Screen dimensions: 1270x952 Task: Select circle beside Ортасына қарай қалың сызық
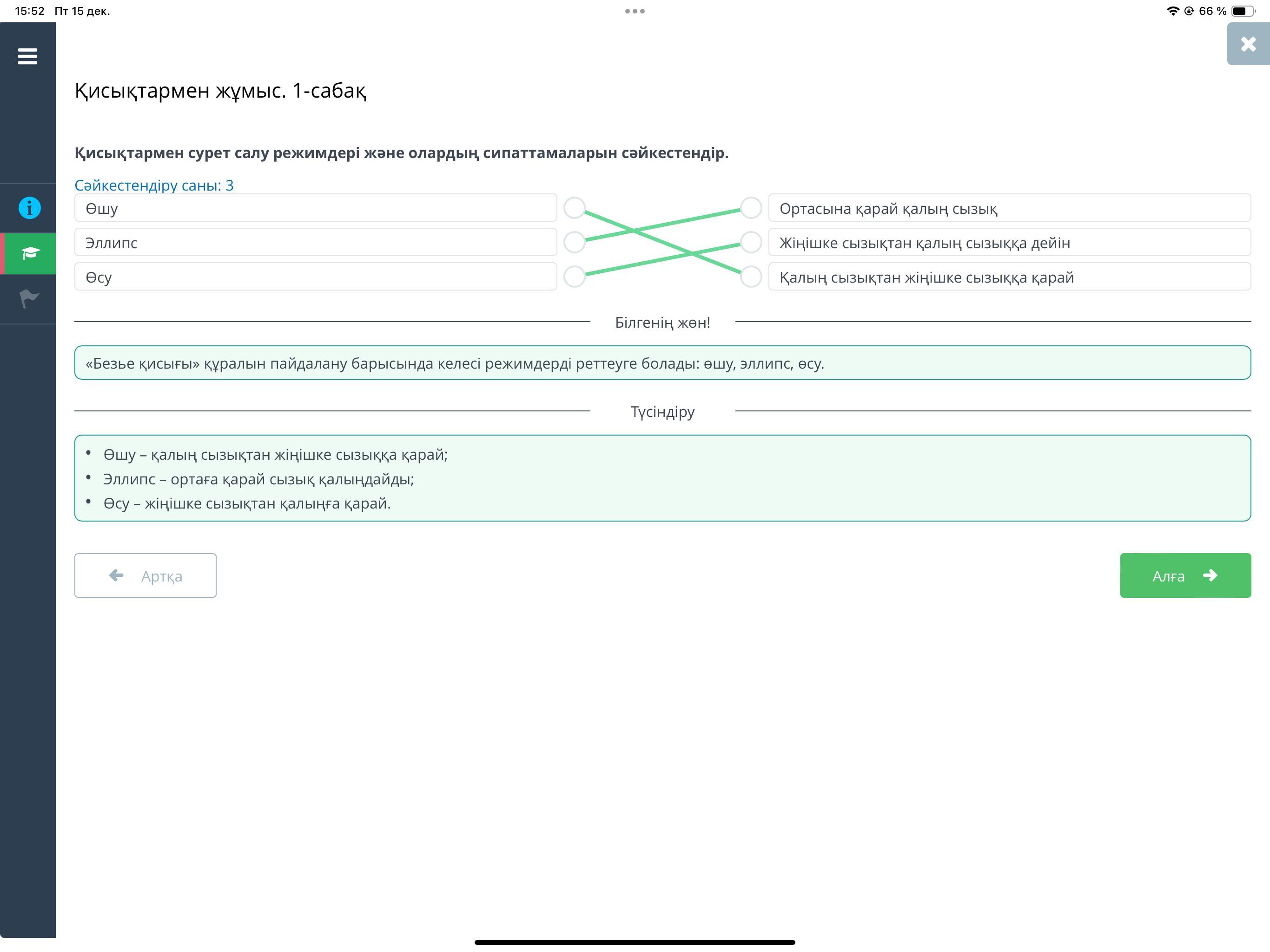pos(751,208)
